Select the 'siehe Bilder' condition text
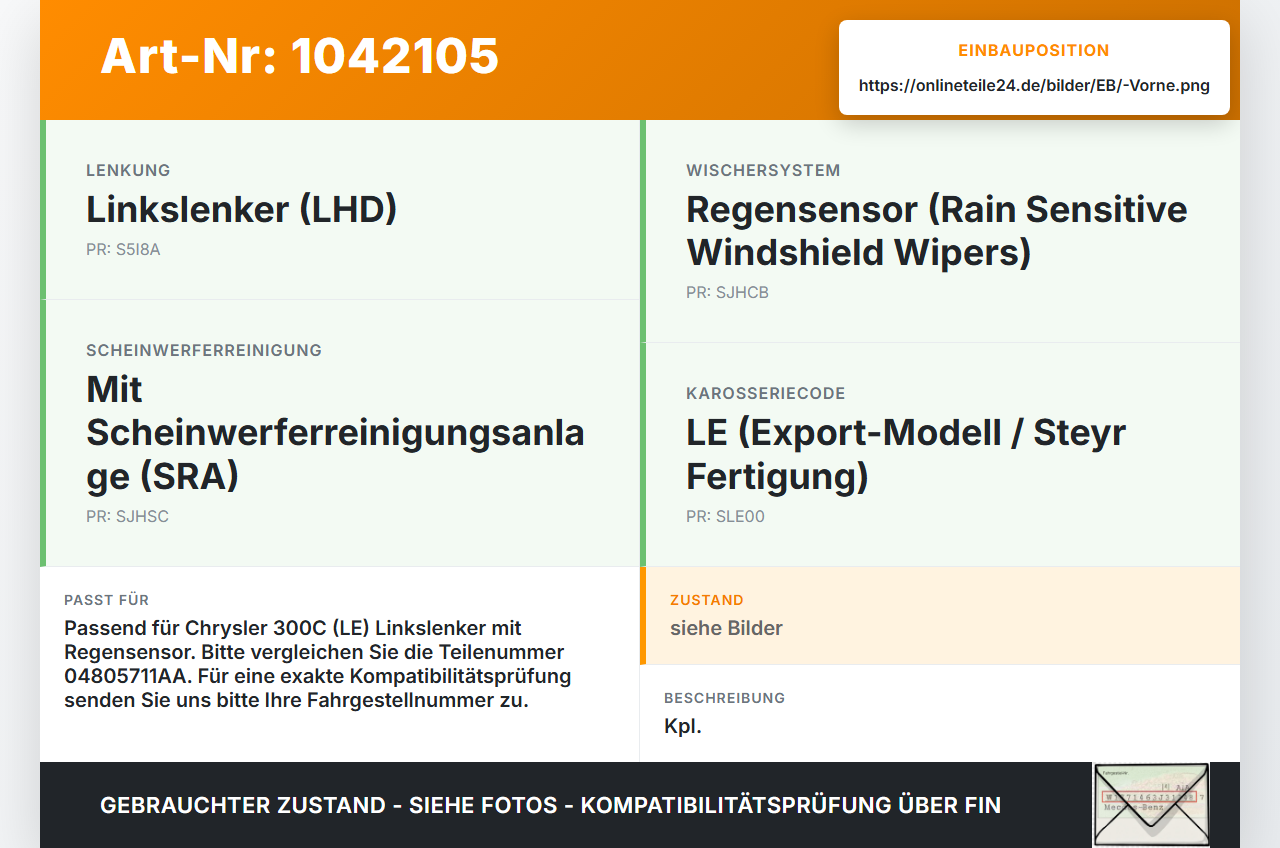Image resolution: width=1280 pixels, height=848 pixels. click(x=726, y=628)
